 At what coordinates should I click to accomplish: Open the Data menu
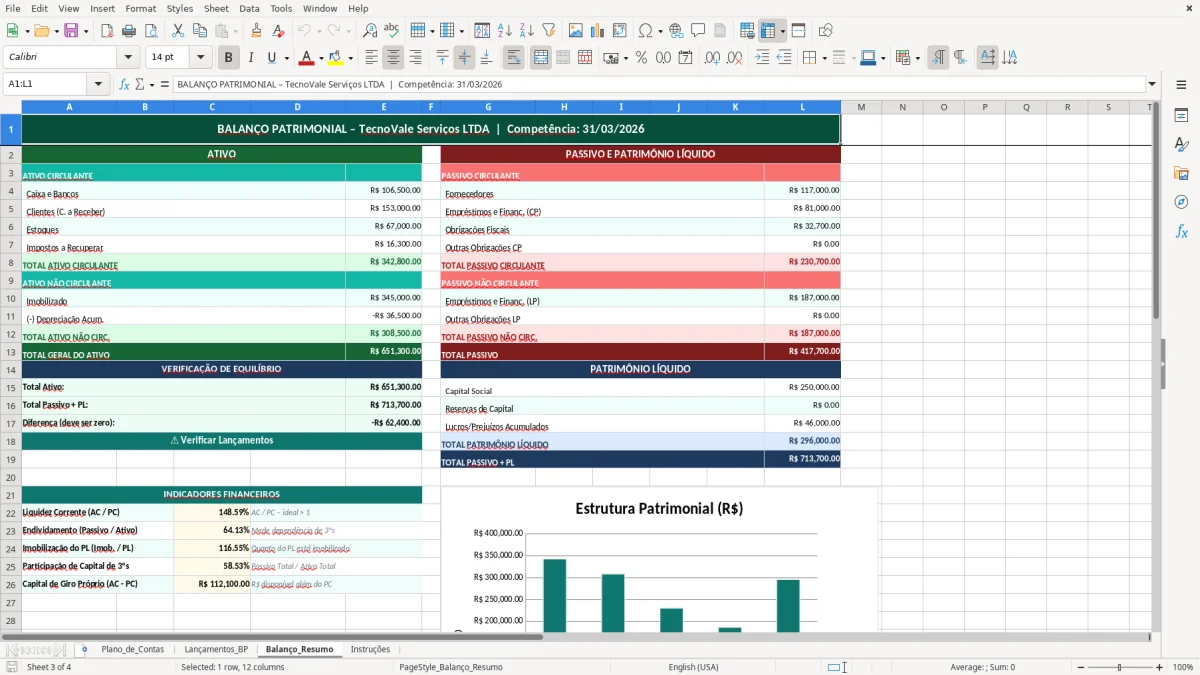[248, 8]
